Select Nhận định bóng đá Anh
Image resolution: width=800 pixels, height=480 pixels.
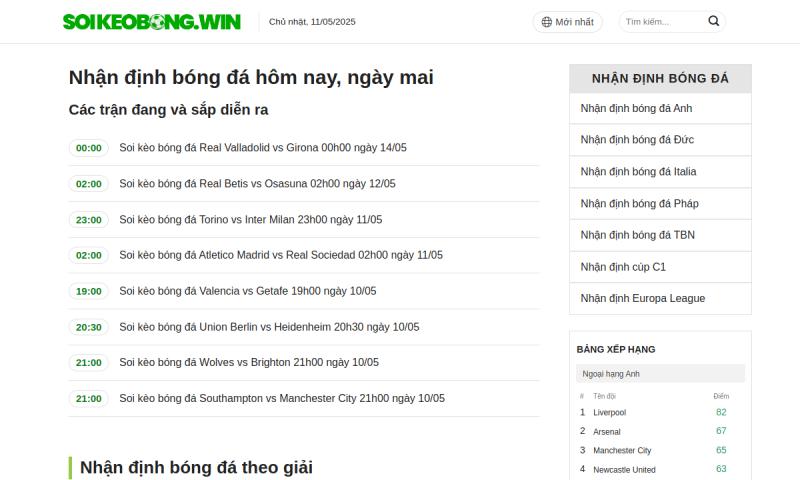[660, 108]
